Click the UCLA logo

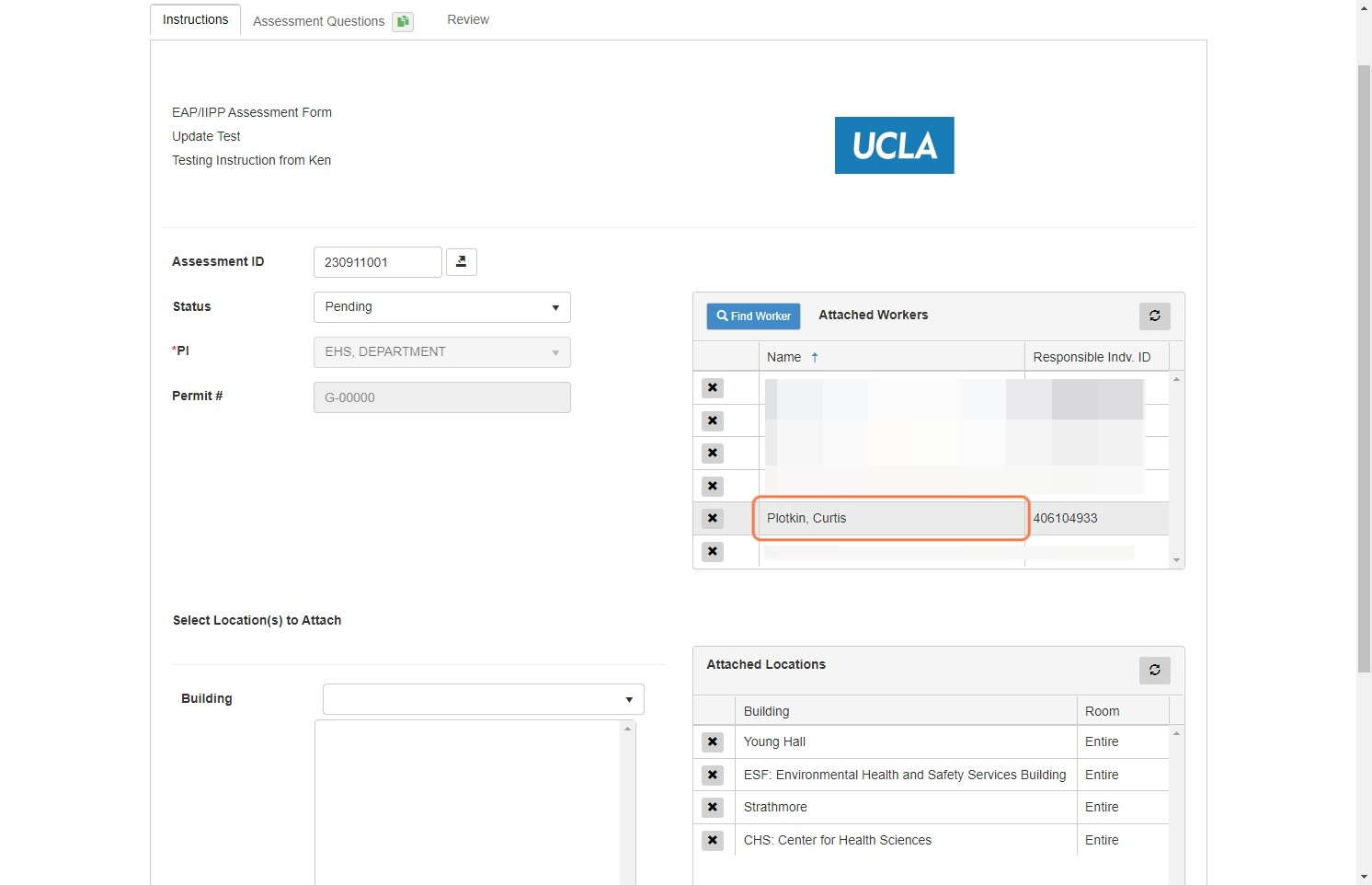[895, 145]
